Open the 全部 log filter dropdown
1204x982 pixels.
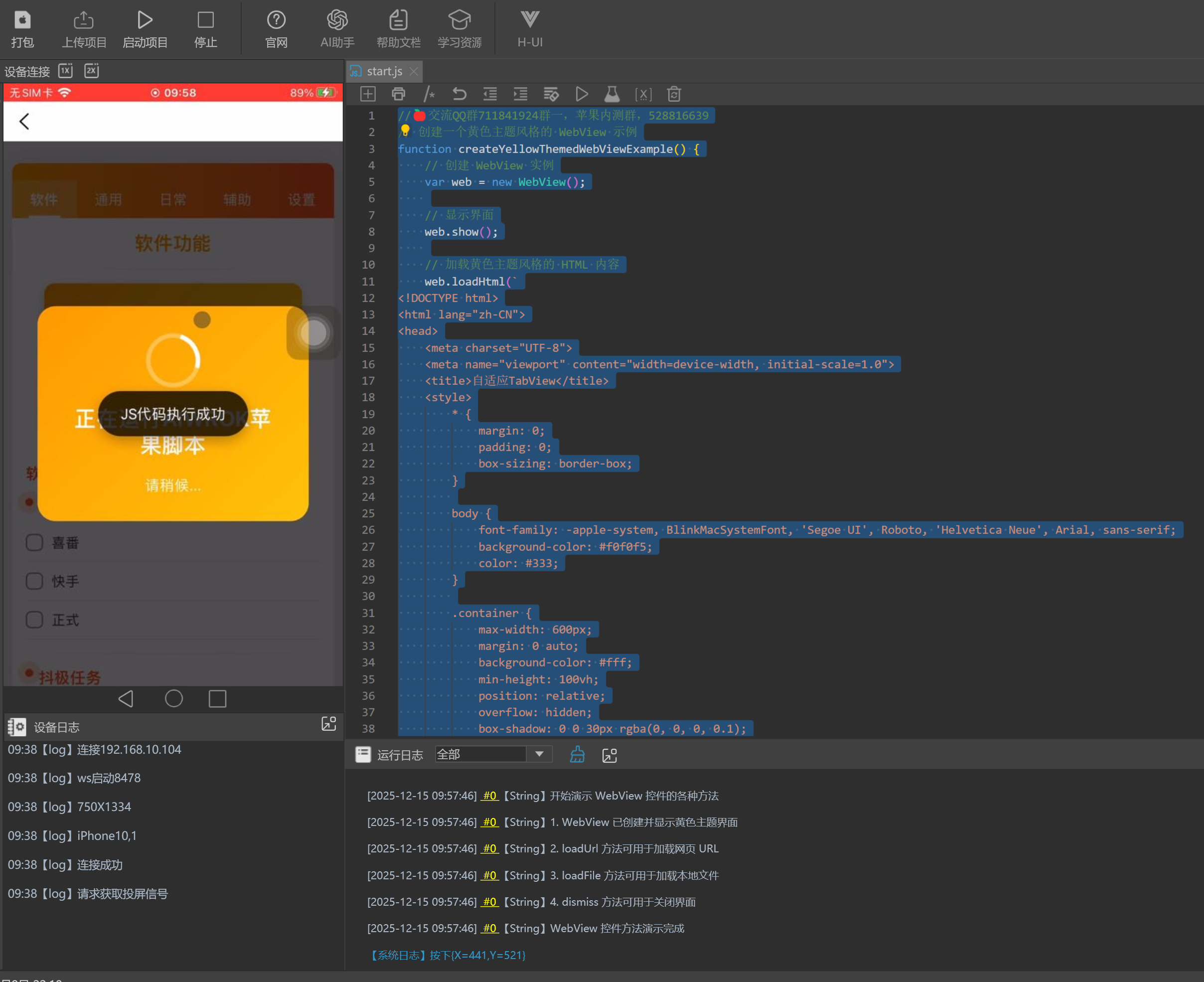click(539, 754)
